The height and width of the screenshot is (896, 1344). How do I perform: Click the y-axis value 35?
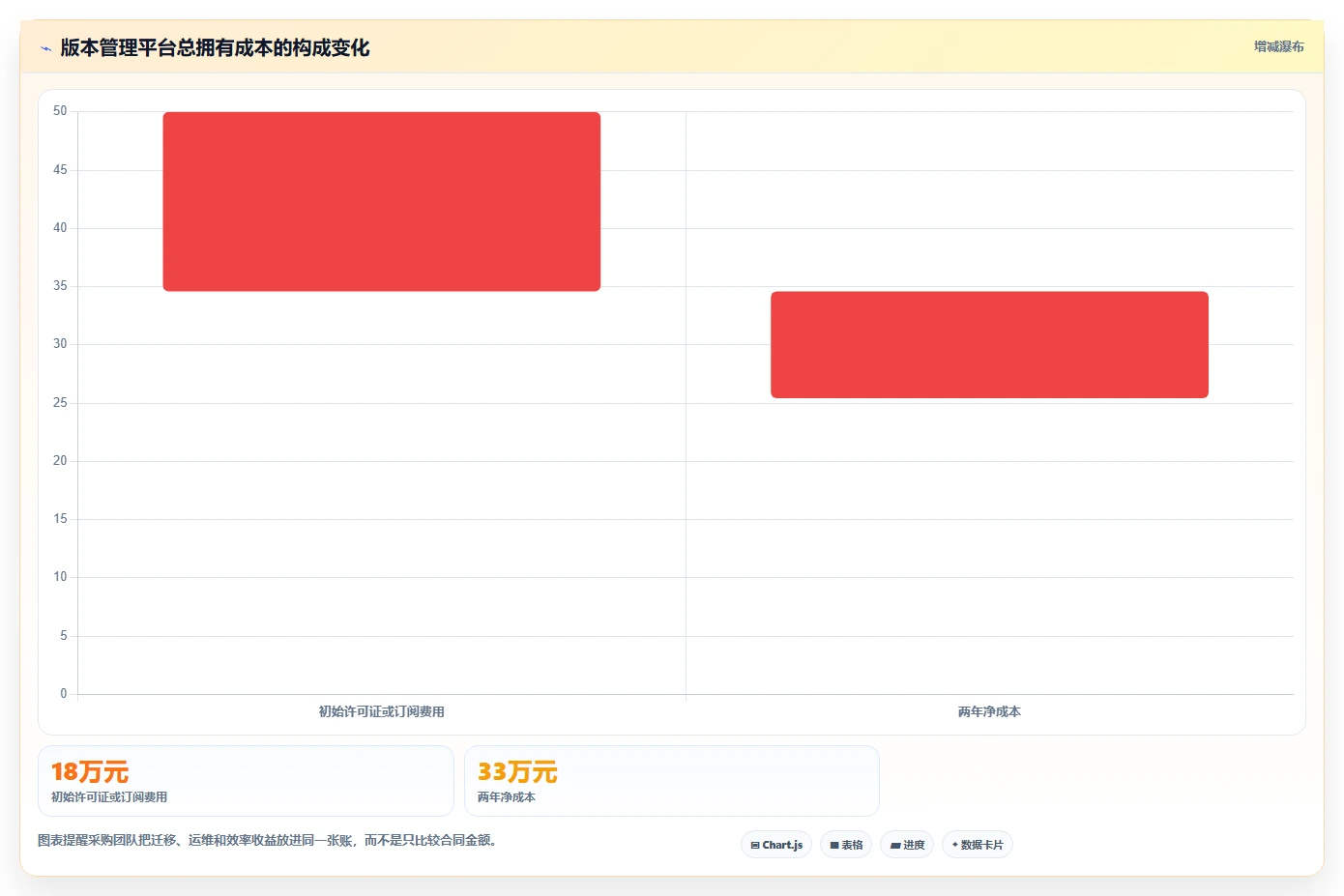coord(60,286)
